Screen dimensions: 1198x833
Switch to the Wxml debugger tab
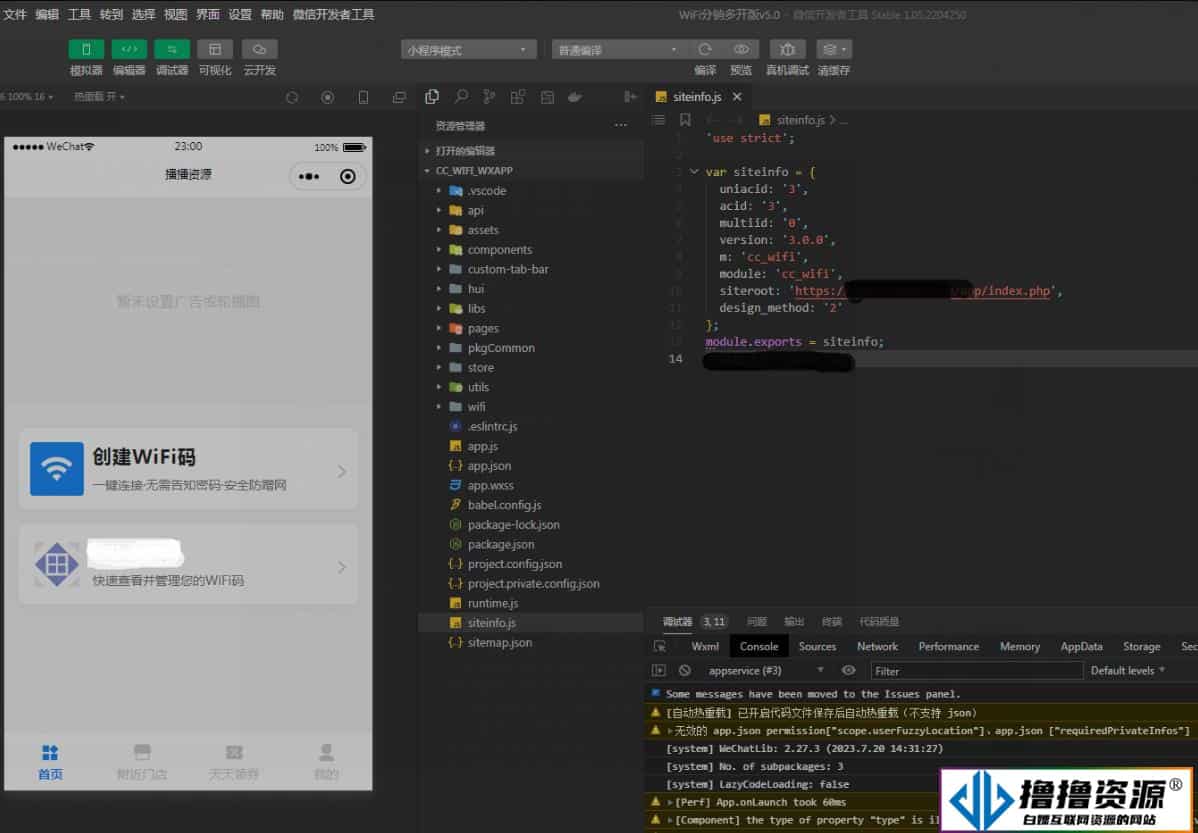[704, 647]
